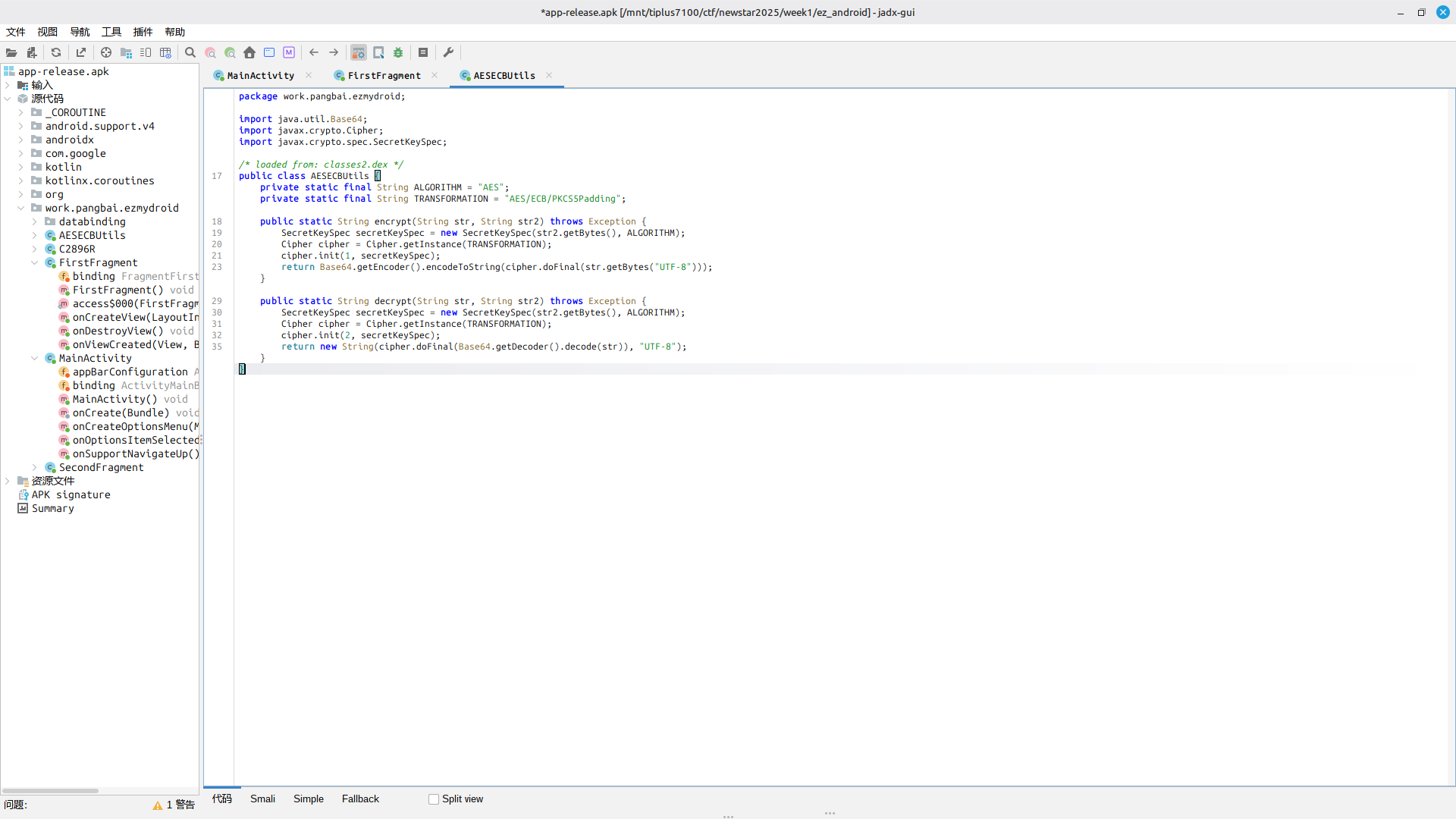Switch to the FirstFragment tab
1456x819 pixels.
coord(384,75)
